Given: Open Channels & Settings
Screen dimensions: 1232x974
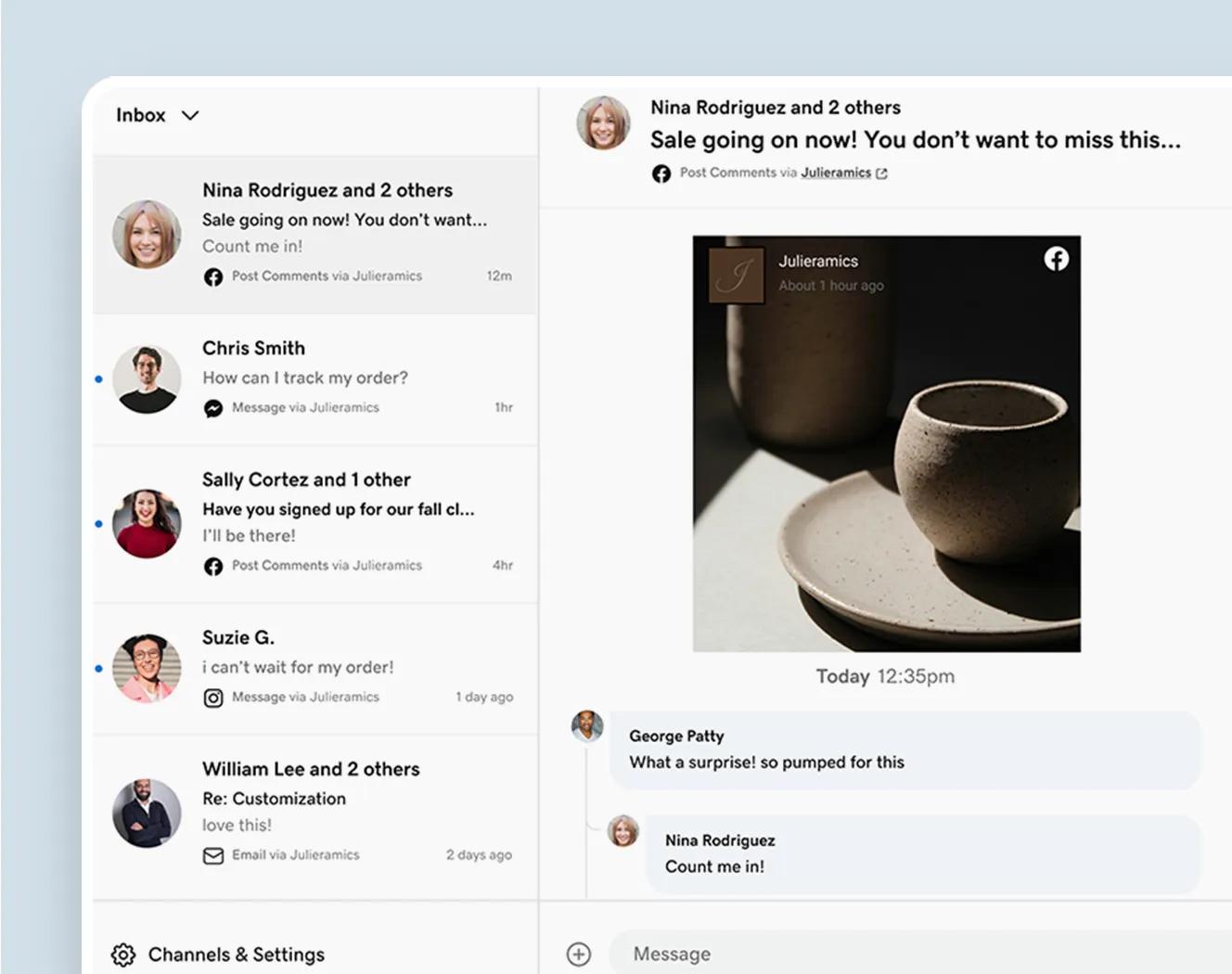Looking at the screenshot, I should tap(218, 955).
